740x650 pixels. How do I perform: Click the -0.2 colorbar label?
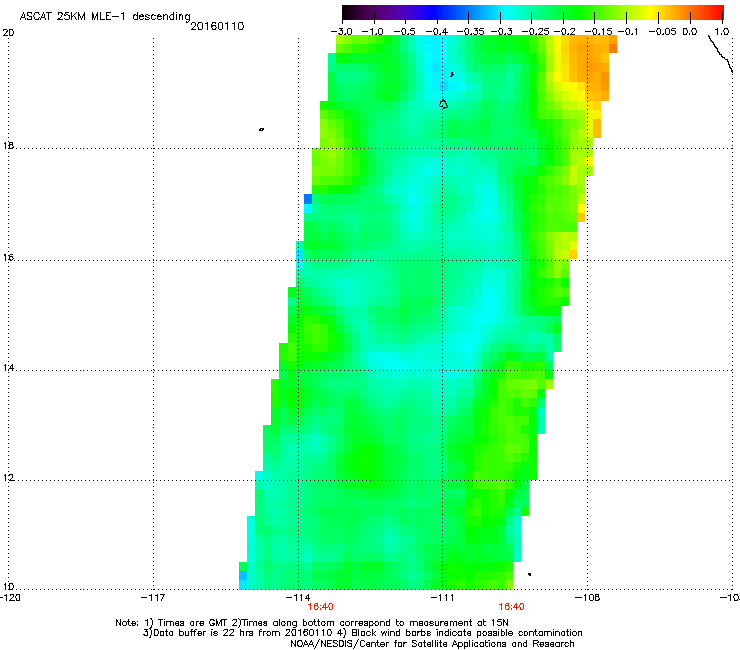[565, 31]
